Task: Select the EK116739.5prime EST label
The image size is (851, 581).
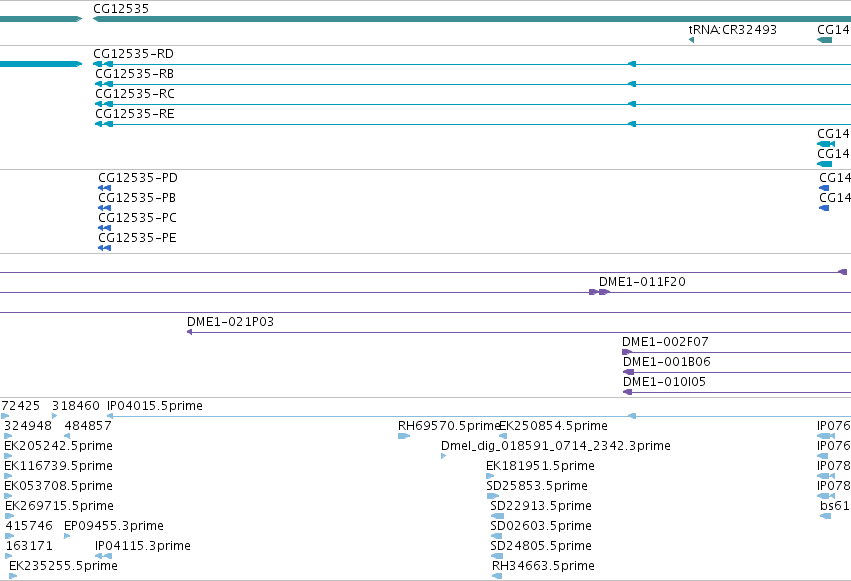Action: click(58, 467)
